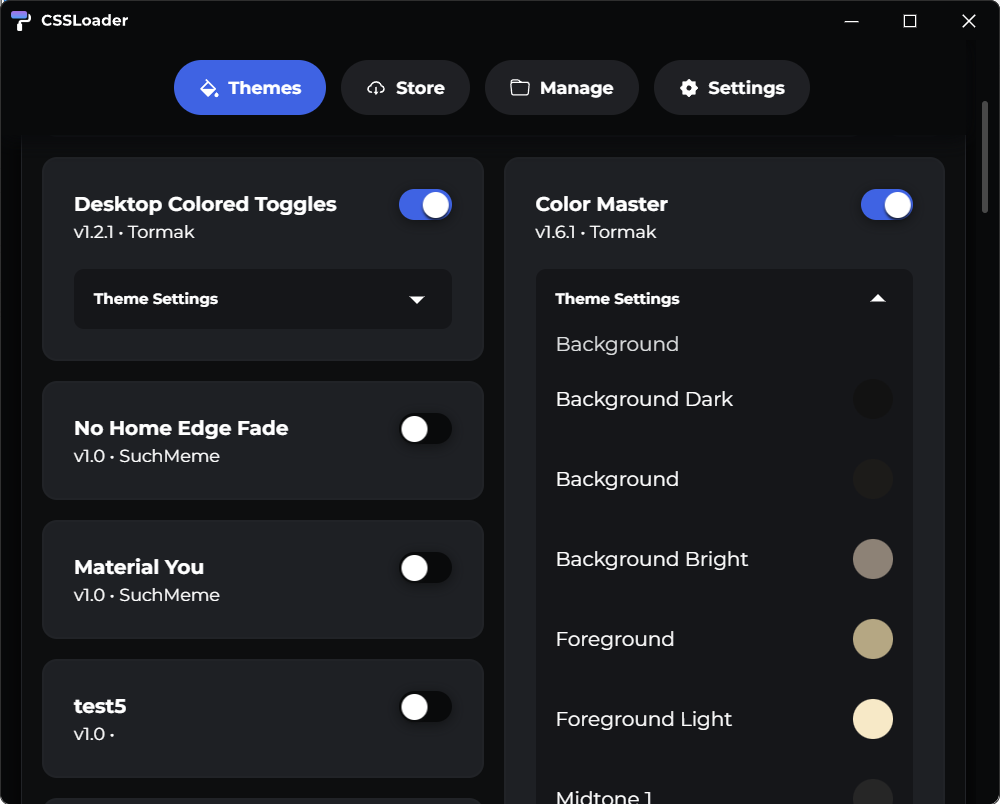Click the 'Material You' title
The width and height of the screenshot is (1000, 805).
click(x=139, y=567)
